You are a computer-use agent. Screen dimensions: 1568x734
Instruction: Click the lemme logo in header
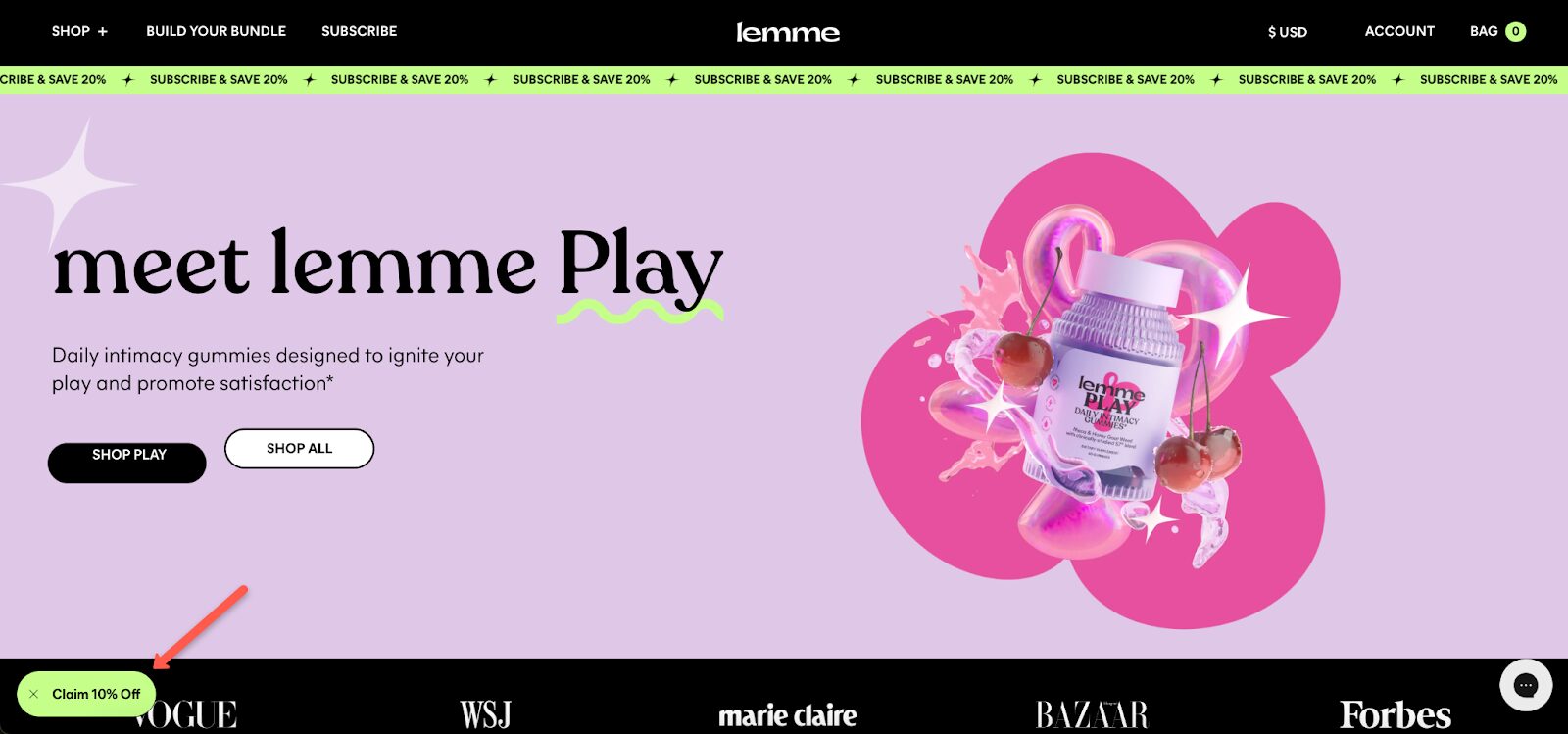[x=787, y=32]
